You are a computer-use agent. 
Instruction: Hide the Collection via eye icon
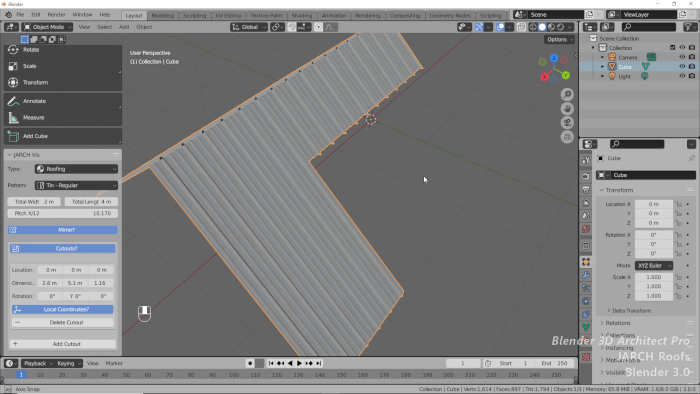click(x=682, y=47)
